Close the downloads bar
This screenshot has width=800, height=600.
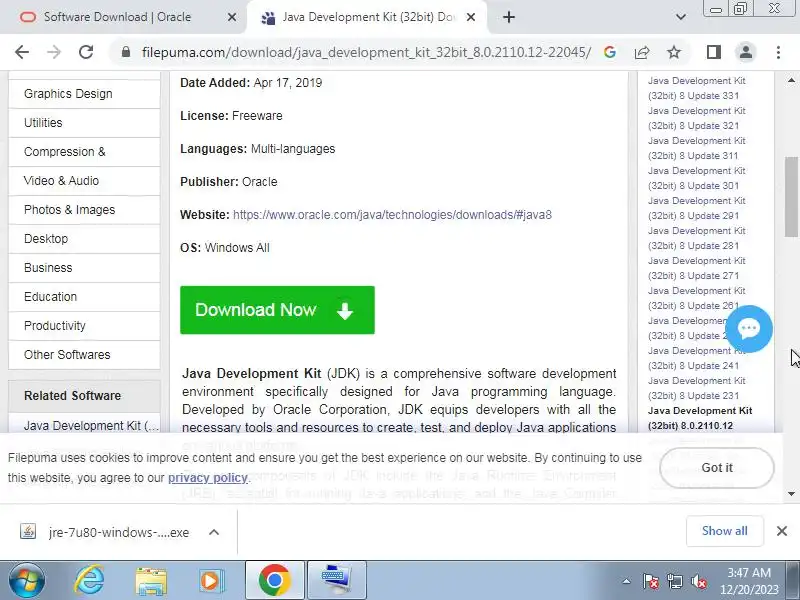[782, 531]
